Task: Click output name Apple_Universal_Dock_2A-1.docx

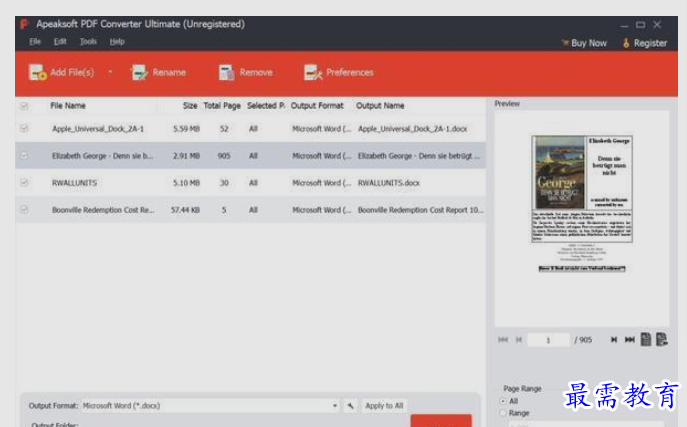Action: pos(412,129)
